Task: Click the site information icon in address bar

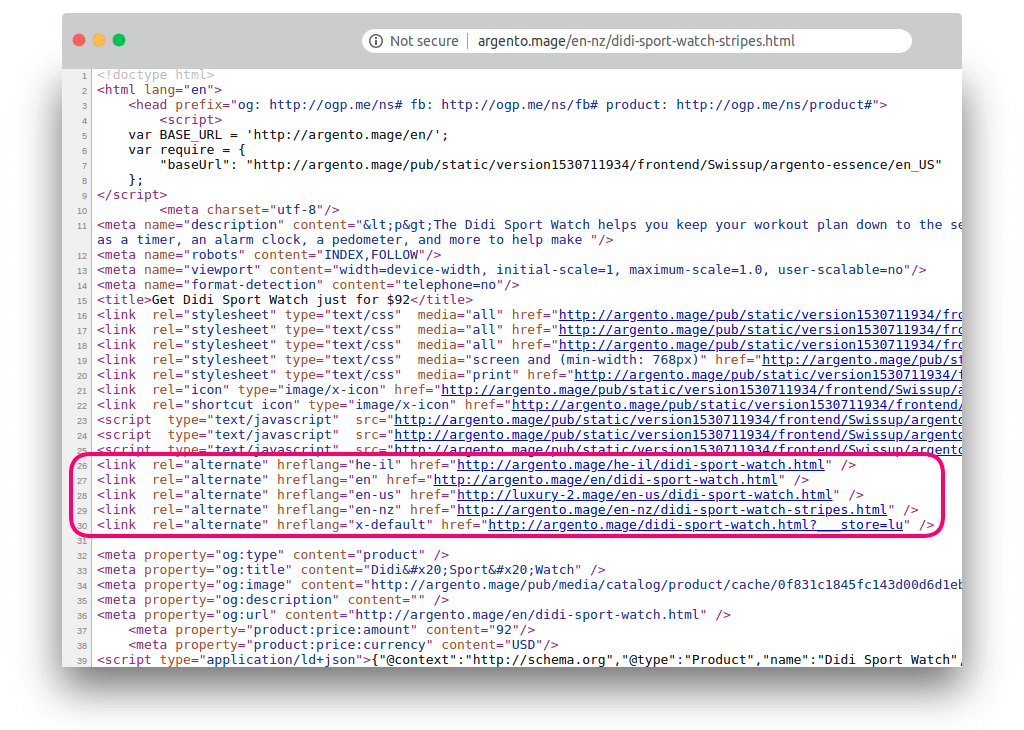Action: click(x=376, y=41)
